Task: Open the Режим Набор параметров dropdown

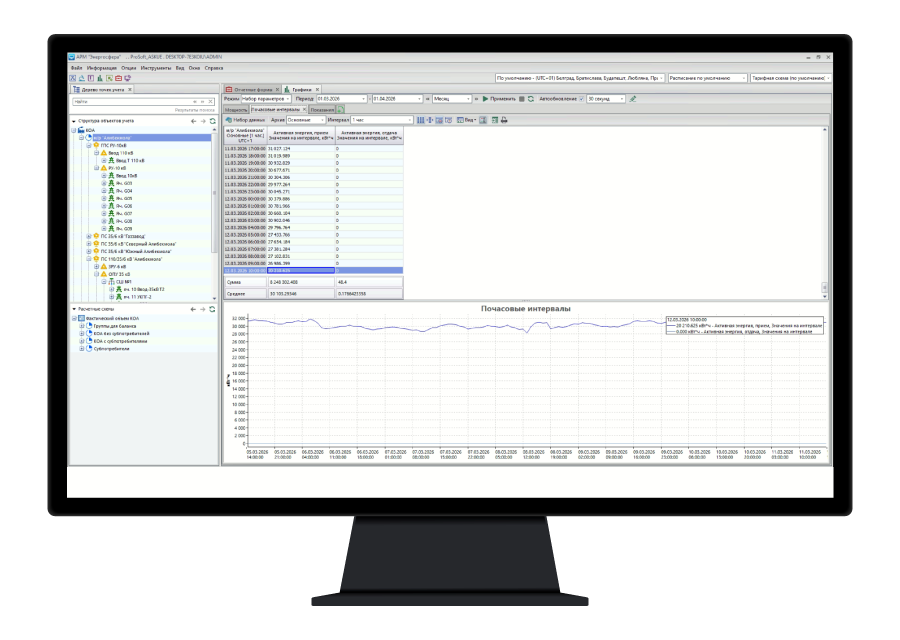Action: (x=266, y=99)
